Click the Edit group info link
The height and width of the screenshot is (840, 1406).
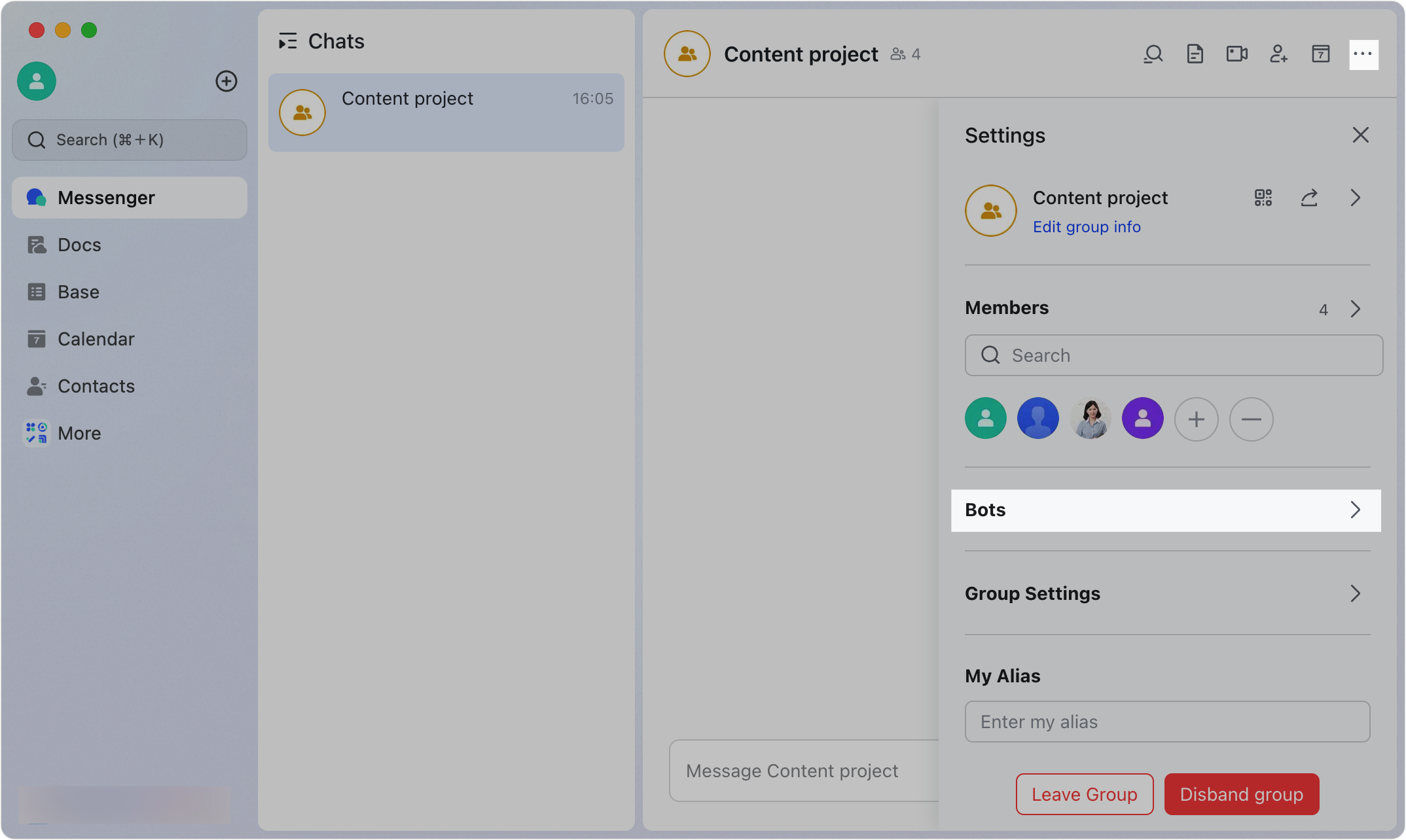1087,226
